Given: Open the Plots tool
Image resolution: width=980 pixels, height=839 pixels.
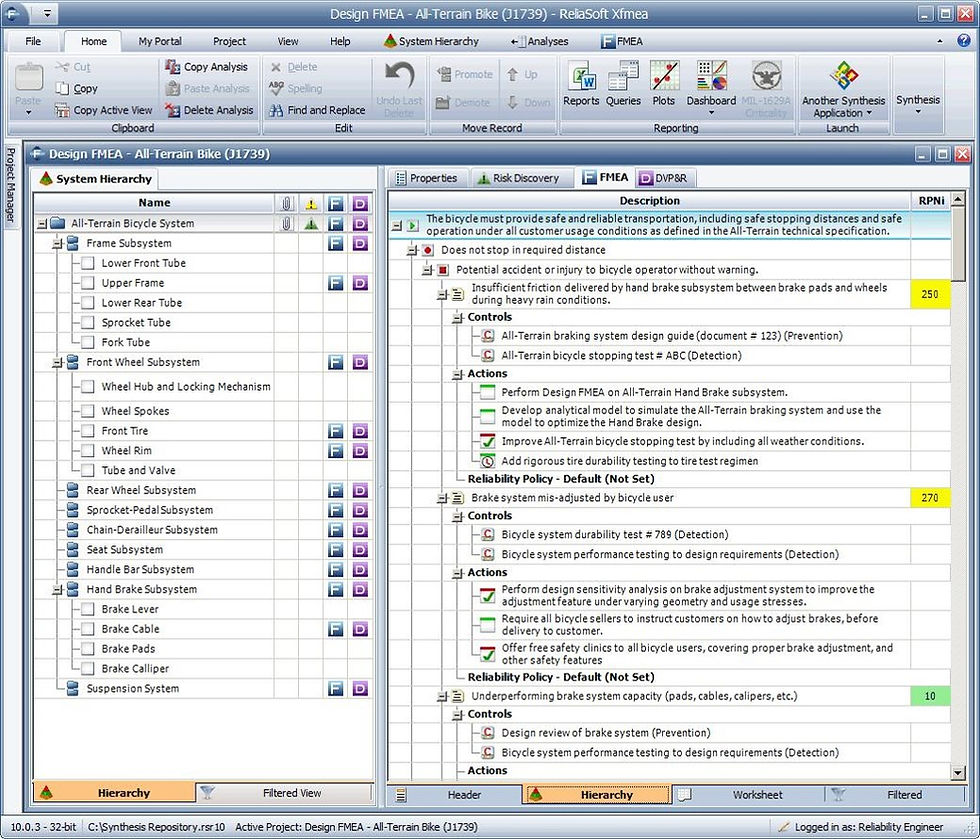Looking at the screenshot, I should (x=664, y=84).
